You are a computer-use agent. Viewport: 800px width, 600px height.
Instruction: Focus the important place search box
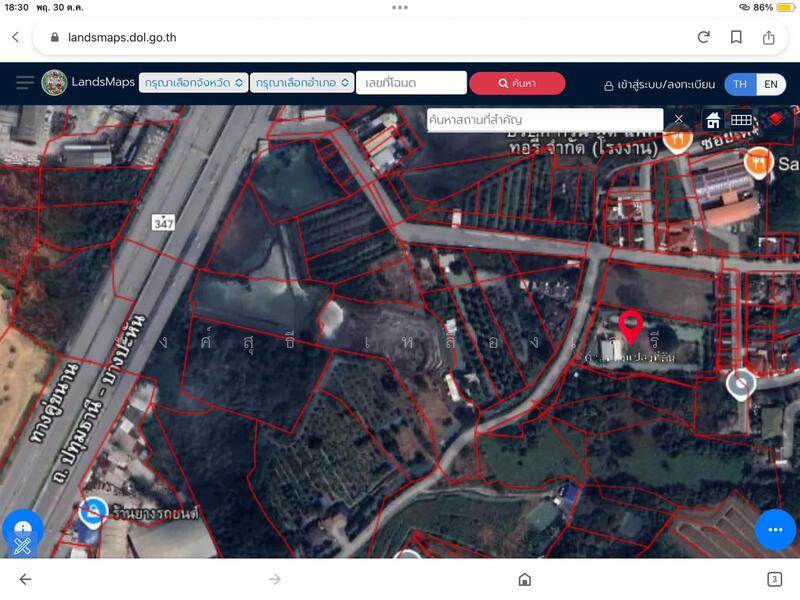pos(545,120)
